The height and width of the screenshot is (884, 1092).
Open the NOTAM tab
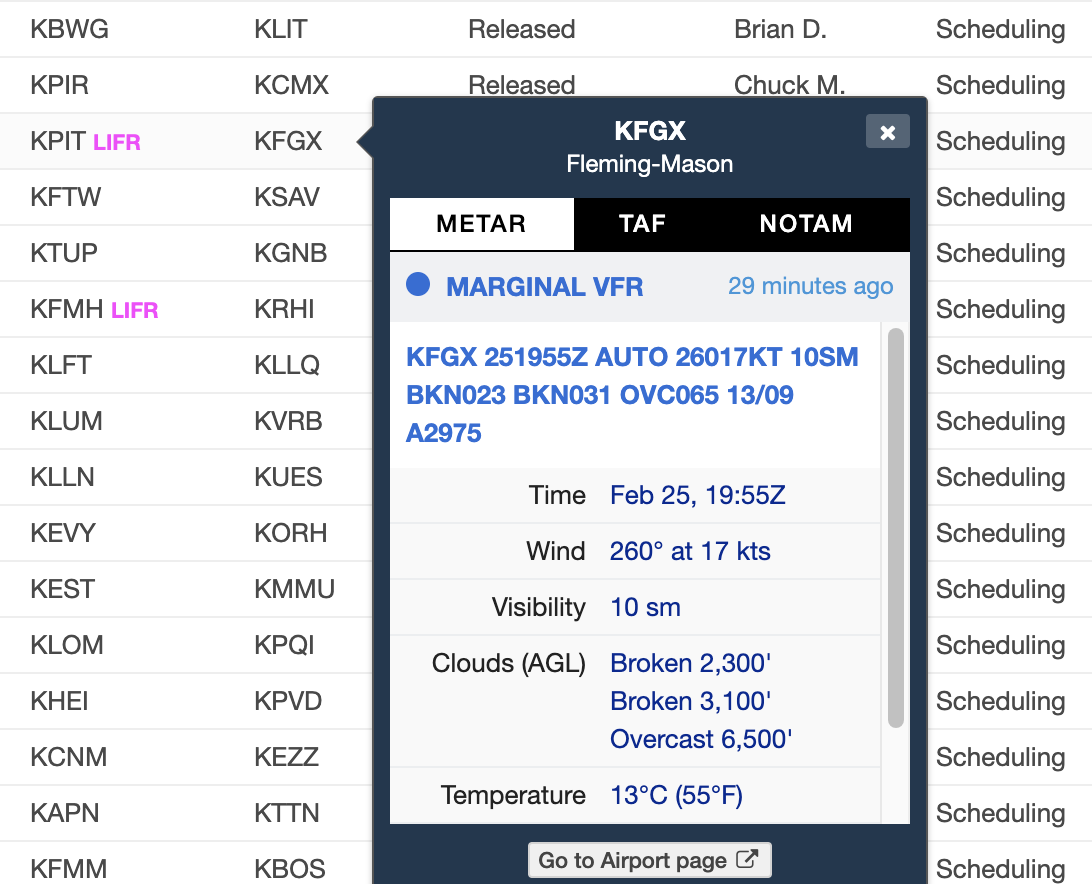(806, 224)
